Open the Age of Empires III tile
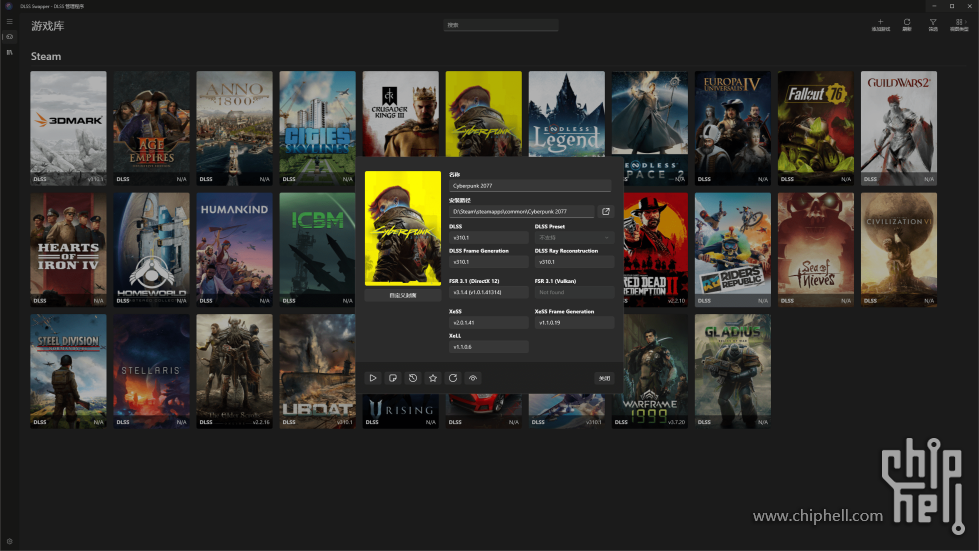This screenshot has height=551, width=979. 151,128
